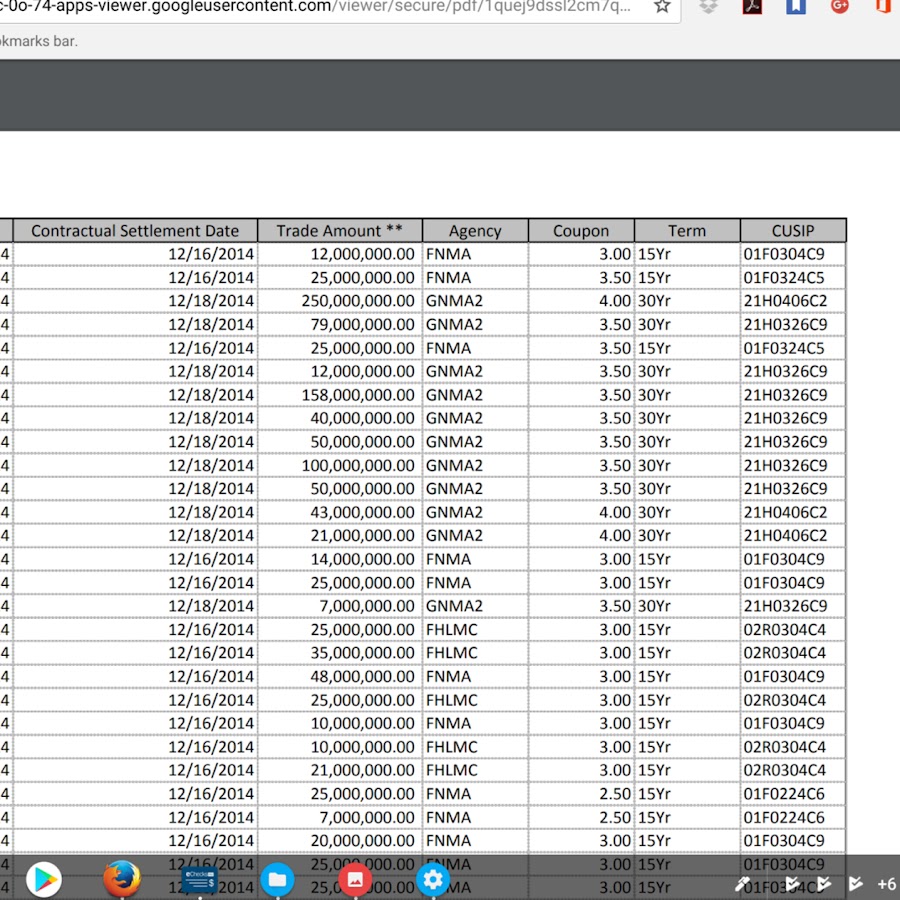This screenshot has height=900, width=900.
Task: Show the +6 more notifications
Action: point(886,884)
